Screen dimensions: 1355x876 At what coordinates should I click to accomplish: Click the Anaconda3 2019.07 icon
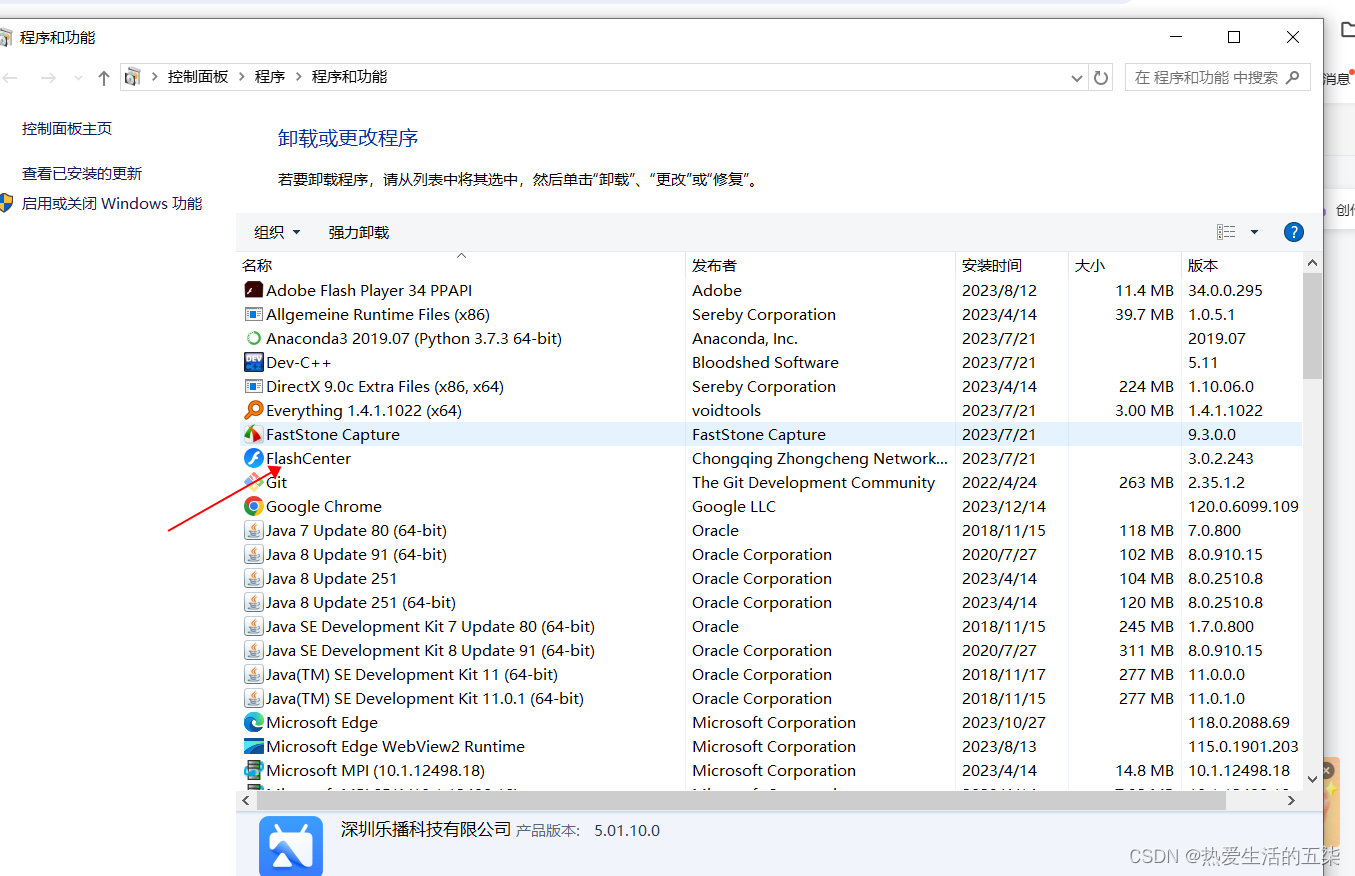coord(254,338)
